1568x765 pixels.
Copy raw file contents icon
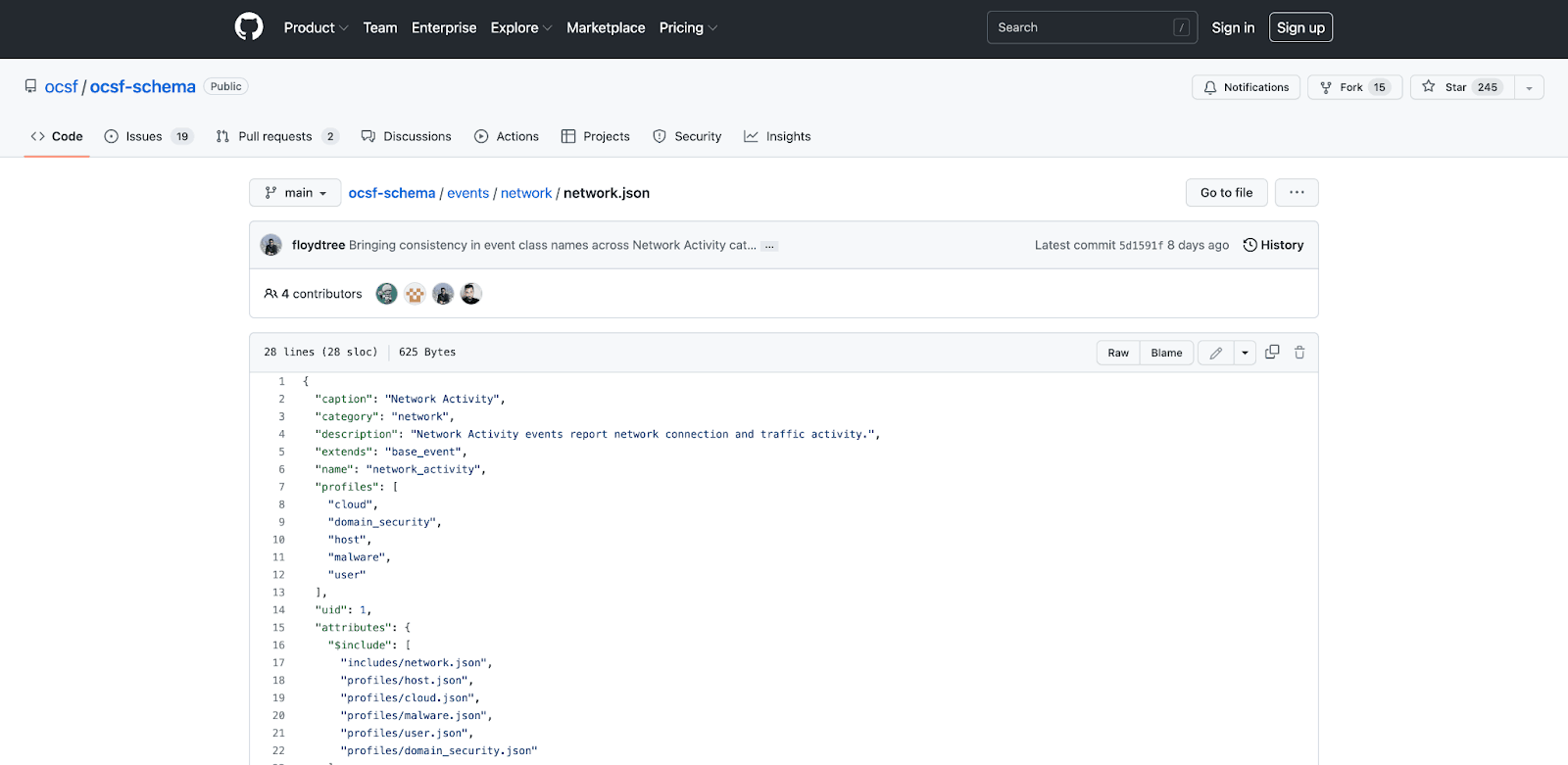point(1272,353)
